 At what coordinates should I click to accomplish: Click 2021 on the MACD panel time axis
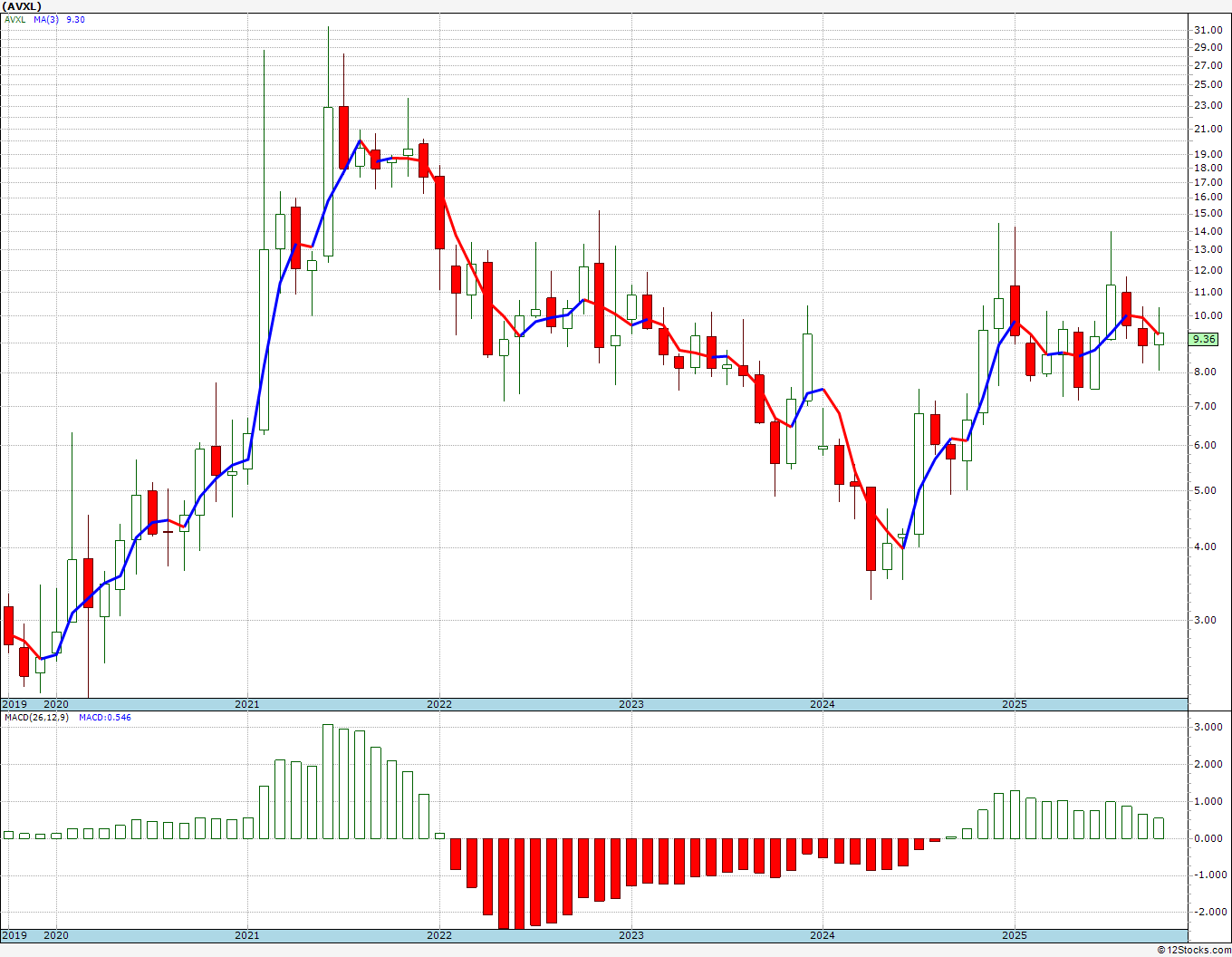(x=247, y=935)
